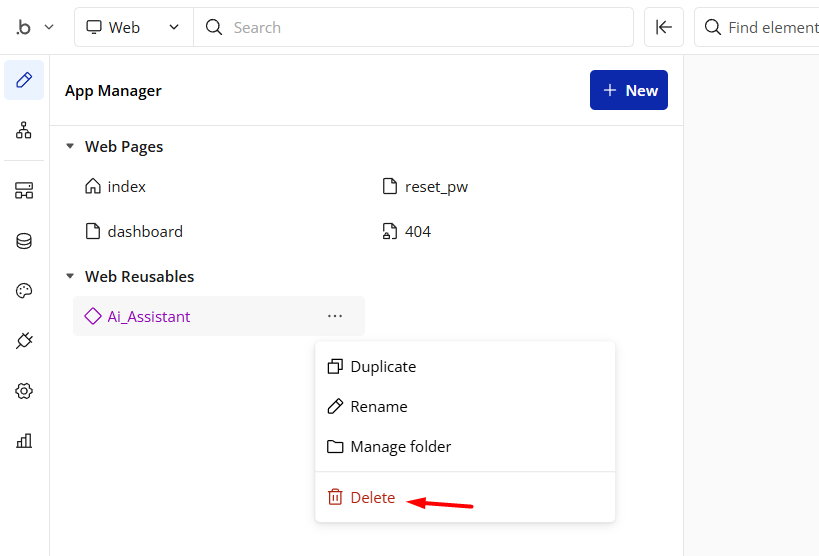
Task: Open the Logs bar chart icon
Action: (x=24, y=441)
